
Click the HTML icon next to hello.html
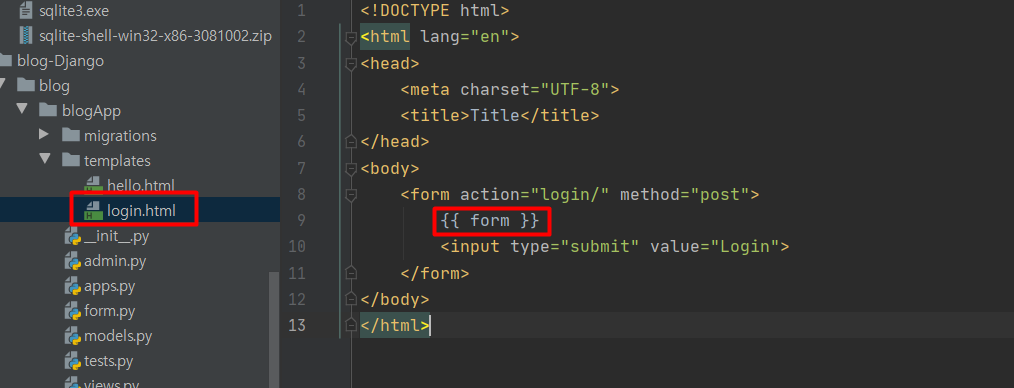(94, 186)
